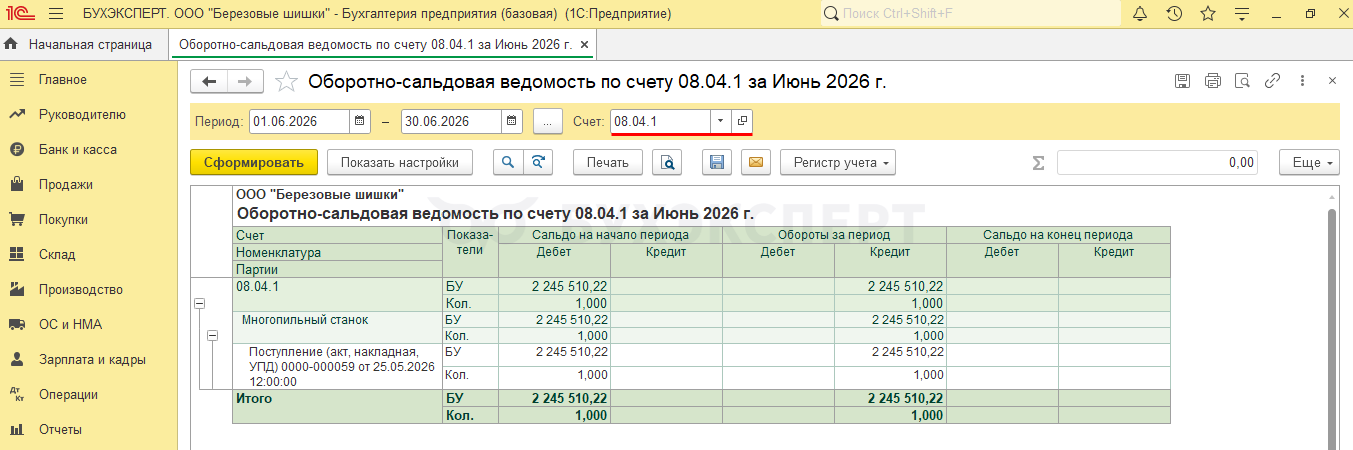The image size is (1353, 450).
Task: Select the Поступление (акт, накладная, УПД) cell
Action: (x=337, y=367)
